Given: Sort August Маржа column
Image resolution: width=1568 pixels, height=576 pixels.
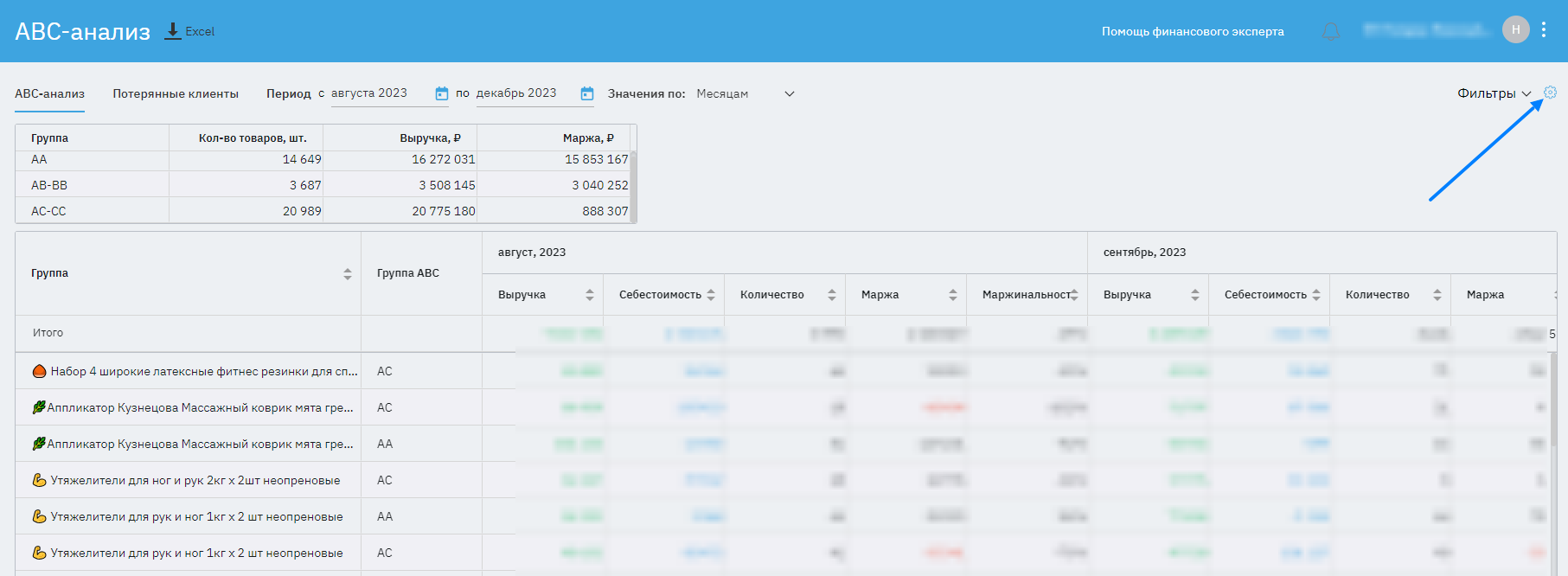Looking at the screenshot, I should click(952, 295).
